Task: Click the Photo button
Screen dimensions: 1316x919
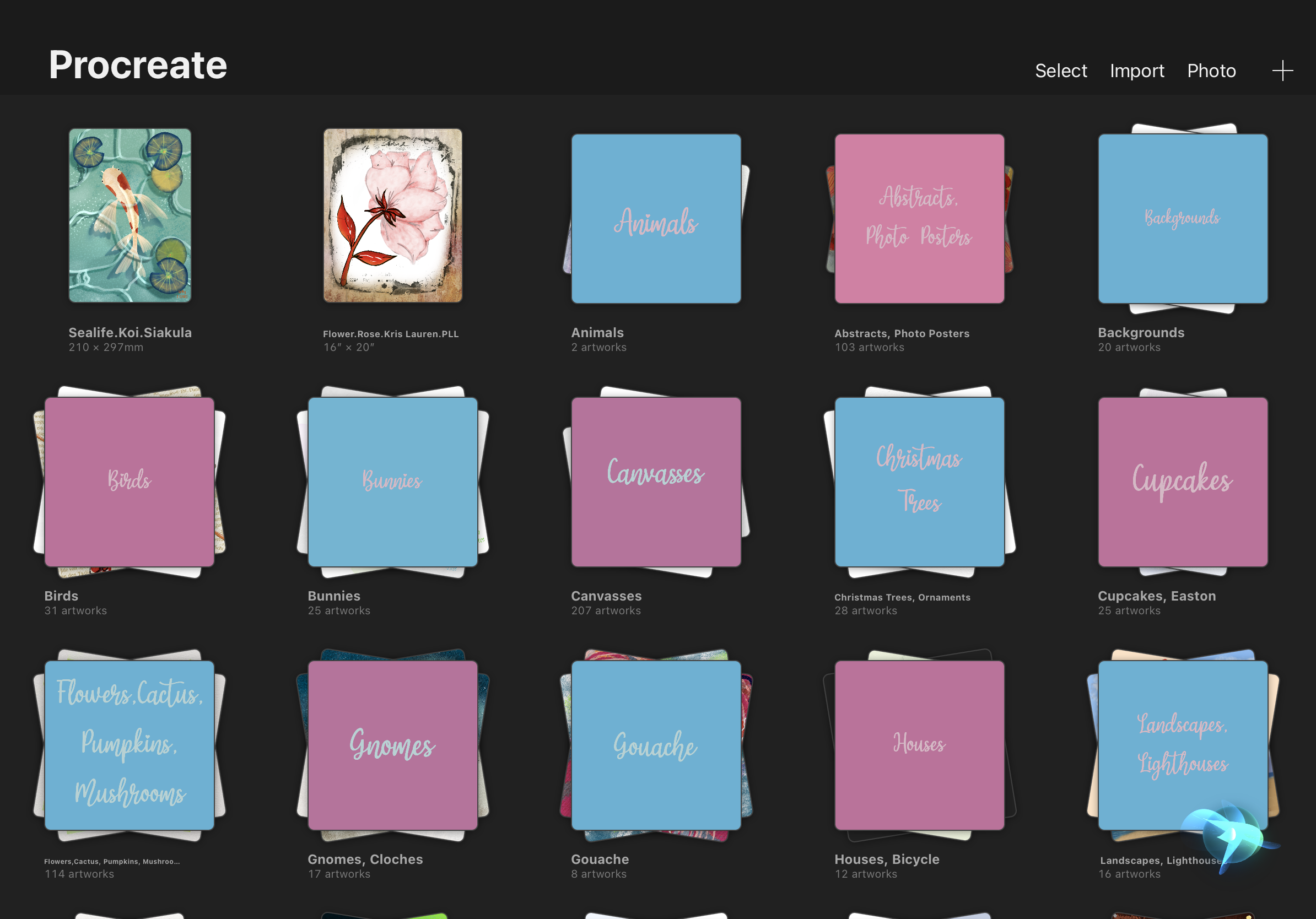Action: [1211, 71]
